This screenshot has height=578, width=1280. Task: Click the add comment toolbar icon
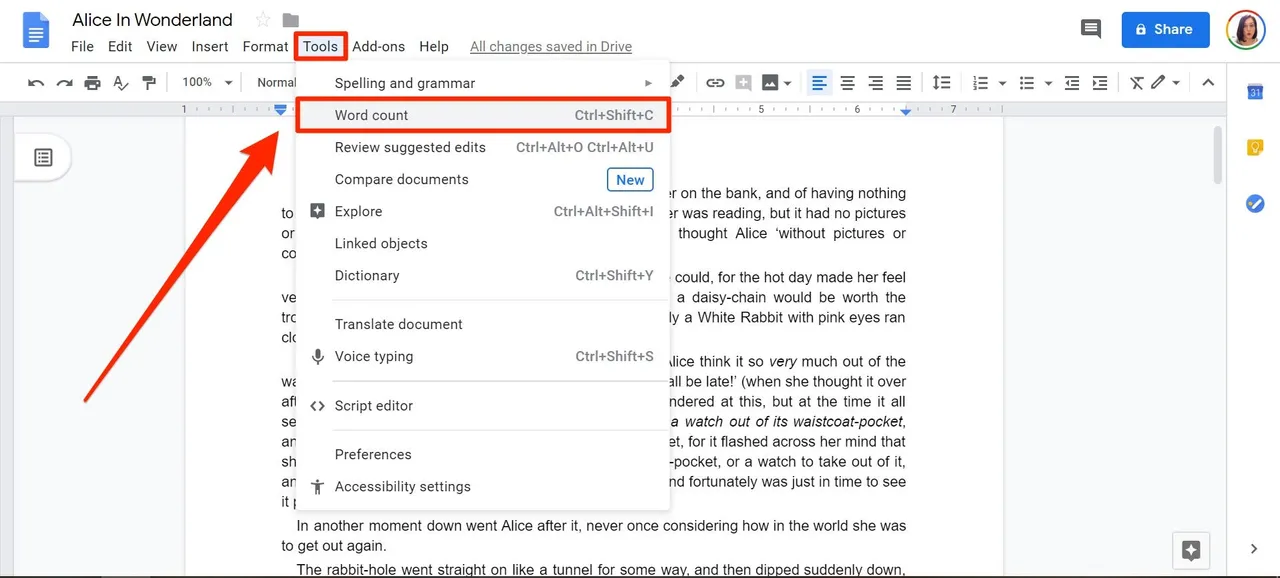click(743, 83)
